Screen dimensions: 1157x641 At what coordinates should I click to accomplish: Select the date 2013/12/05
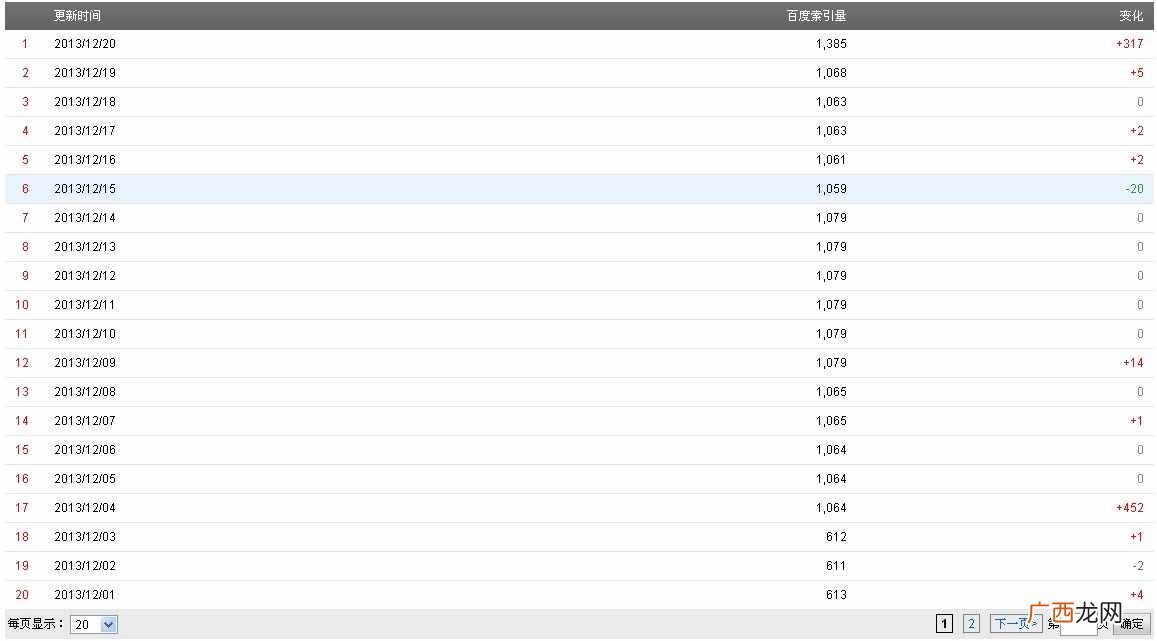coord(85,479)
